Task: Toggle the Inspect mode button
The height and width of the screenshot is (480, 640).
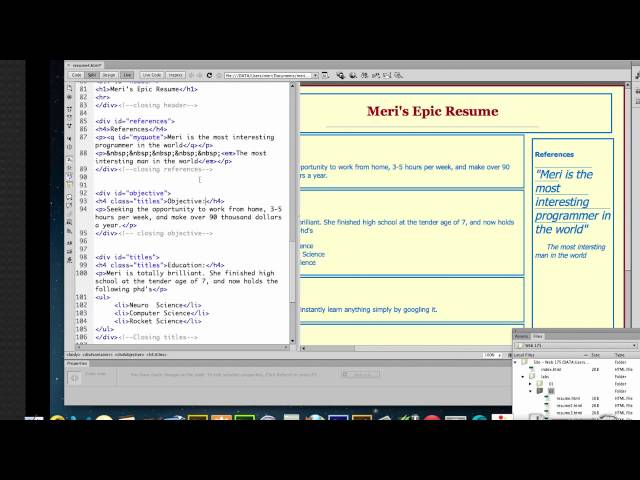Action: (175, 76)
